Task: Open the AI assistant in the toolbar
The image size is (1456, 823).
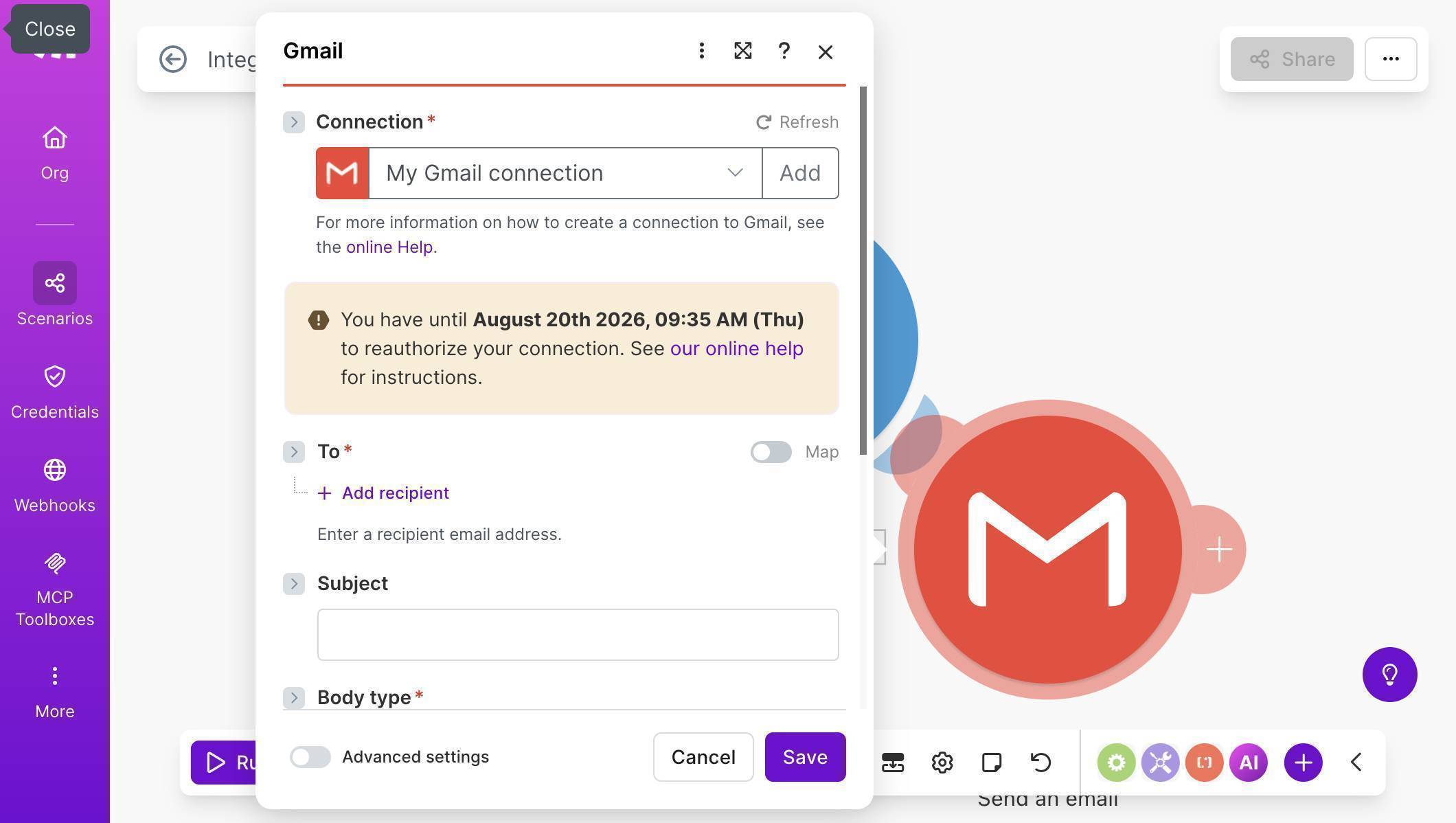Action: (1249, 762)
